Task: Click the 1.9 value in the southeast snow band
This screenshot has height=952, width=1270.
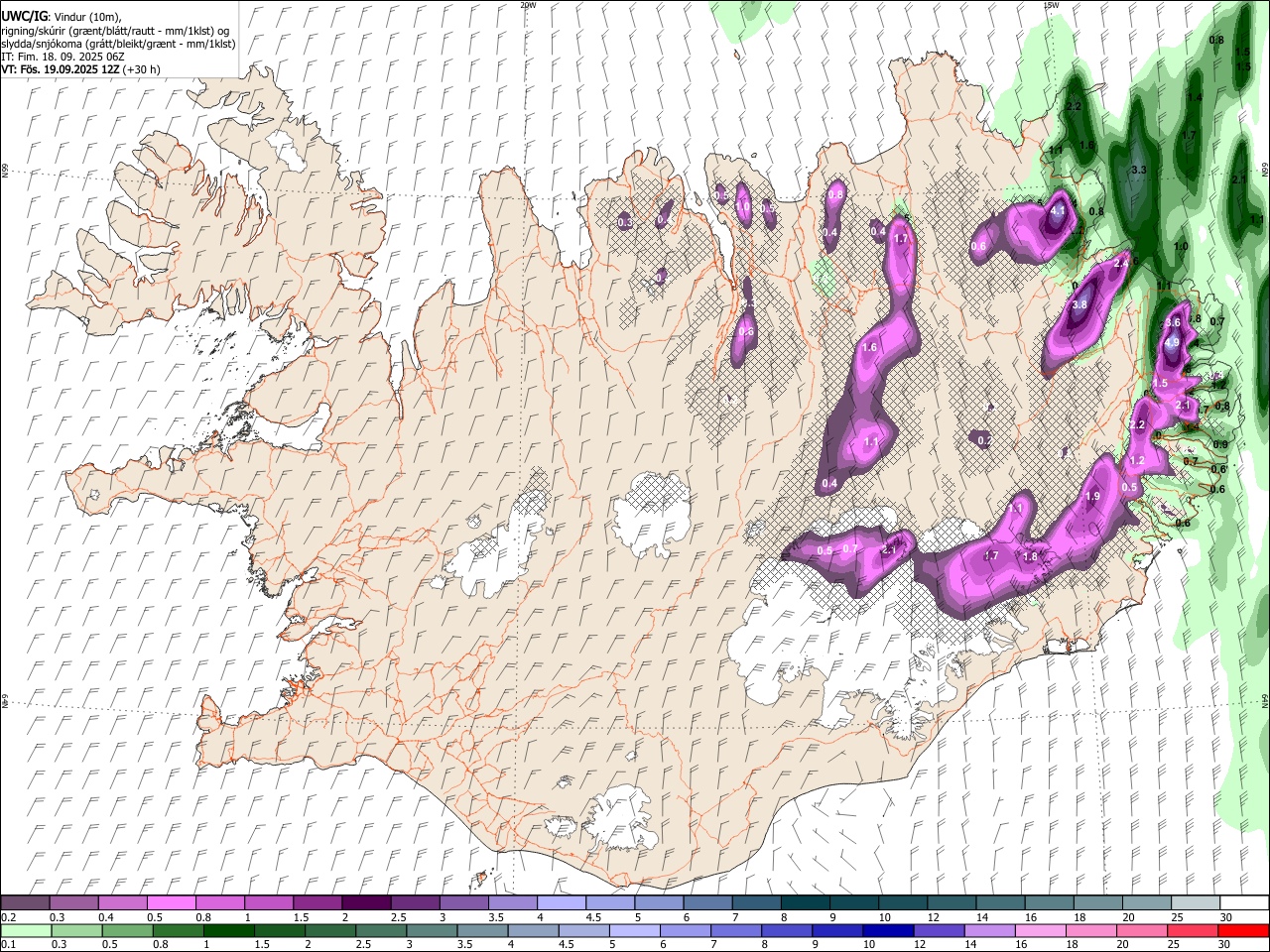Action: pyautogui.click(x=1093, y=497)
